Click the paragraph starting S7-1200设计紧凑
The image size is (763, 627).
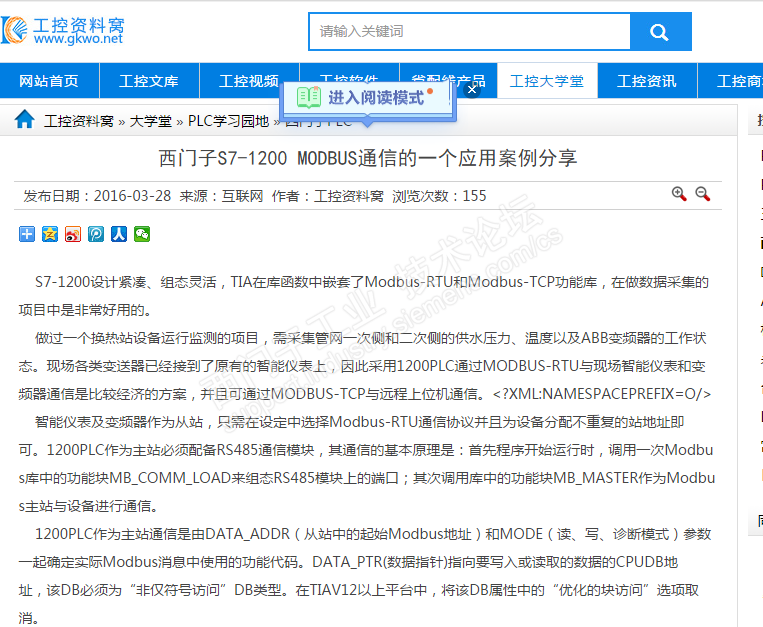364,296
